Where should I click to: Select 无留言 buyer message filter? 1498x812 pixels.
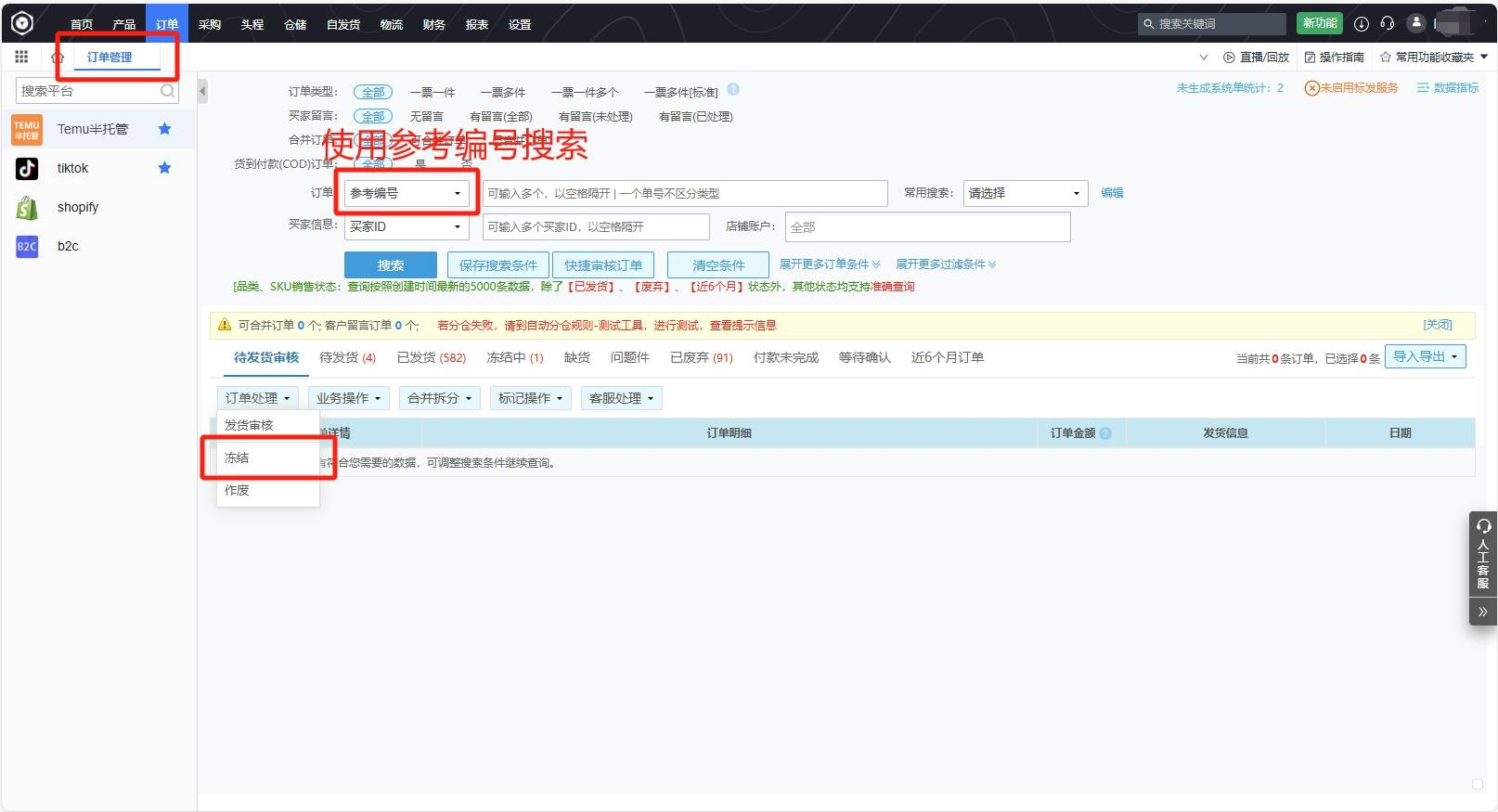(427, 117)
